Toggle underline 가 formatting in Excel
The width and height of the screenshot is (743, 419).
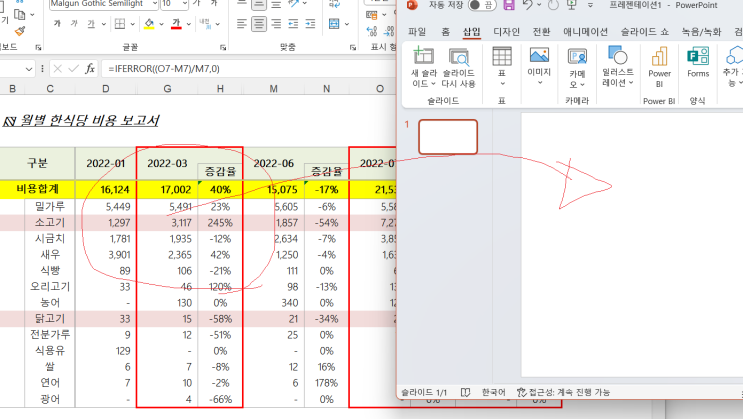[x=91, y=24]
